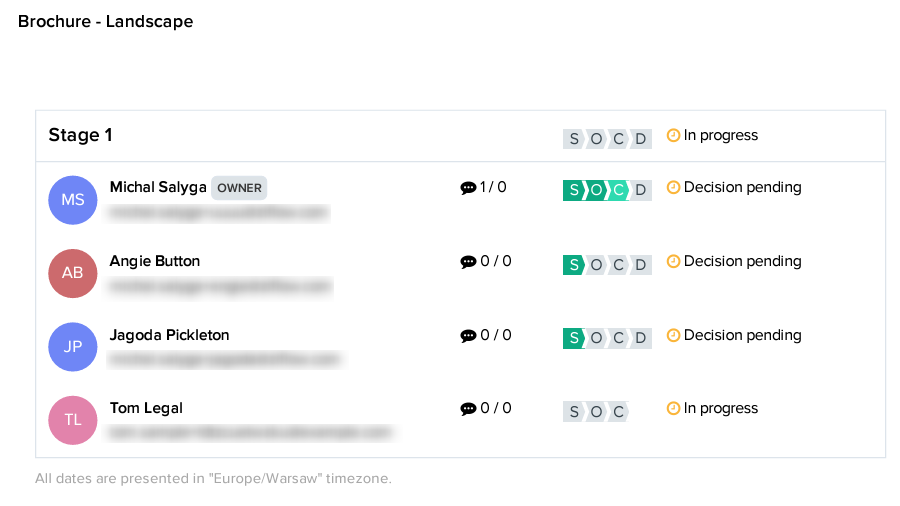Viewport: 900px width, 506px height.
Task: Click Jagoda Pickleton's JP avatar
Action: point(73,347)
